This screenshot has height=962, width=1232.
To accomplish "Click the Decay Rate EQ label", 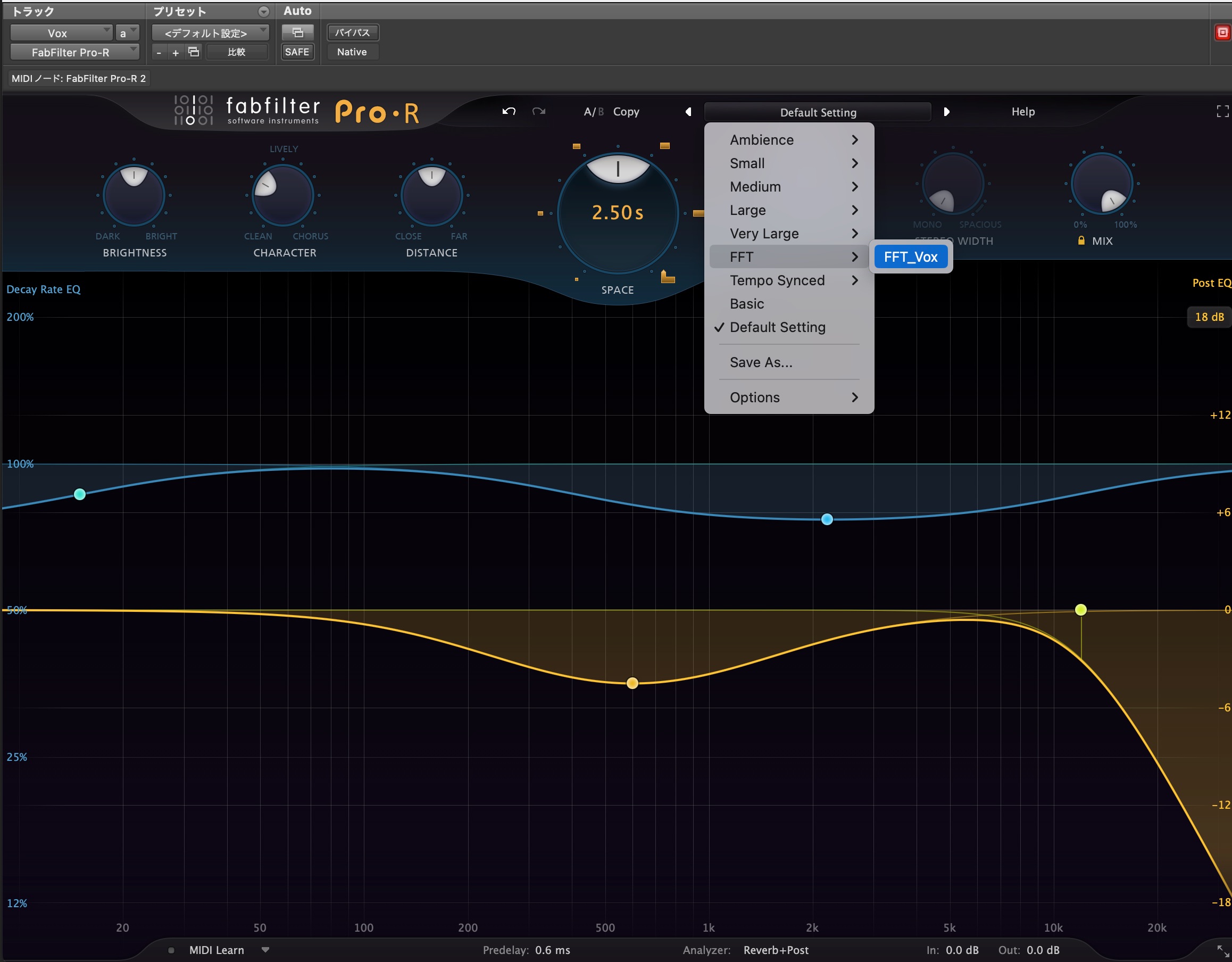I will click(44, 289).
